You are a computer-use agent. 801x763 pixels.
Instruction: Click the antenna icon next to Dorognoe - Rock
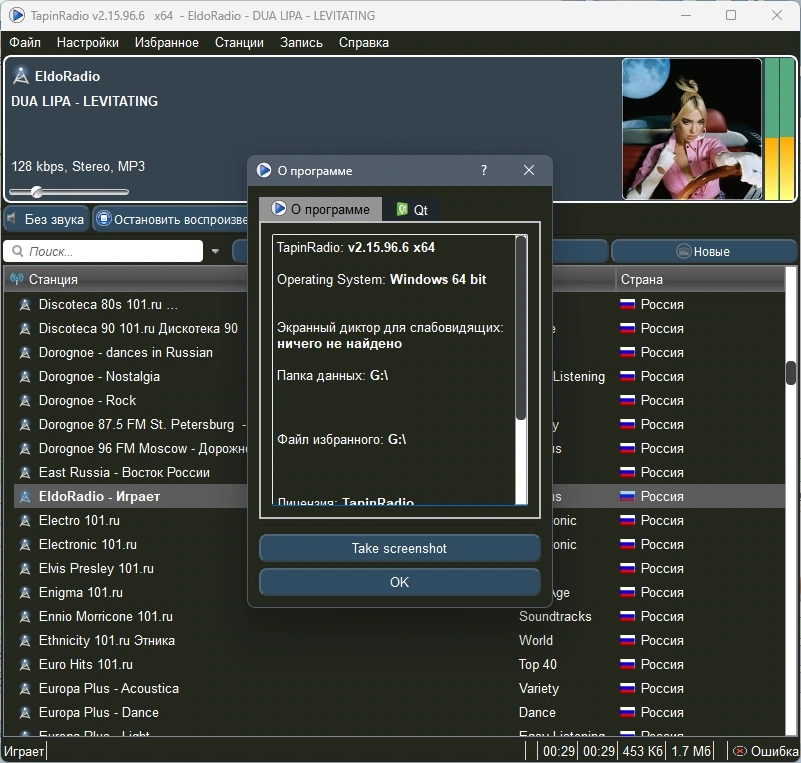[x=25, y=401]
